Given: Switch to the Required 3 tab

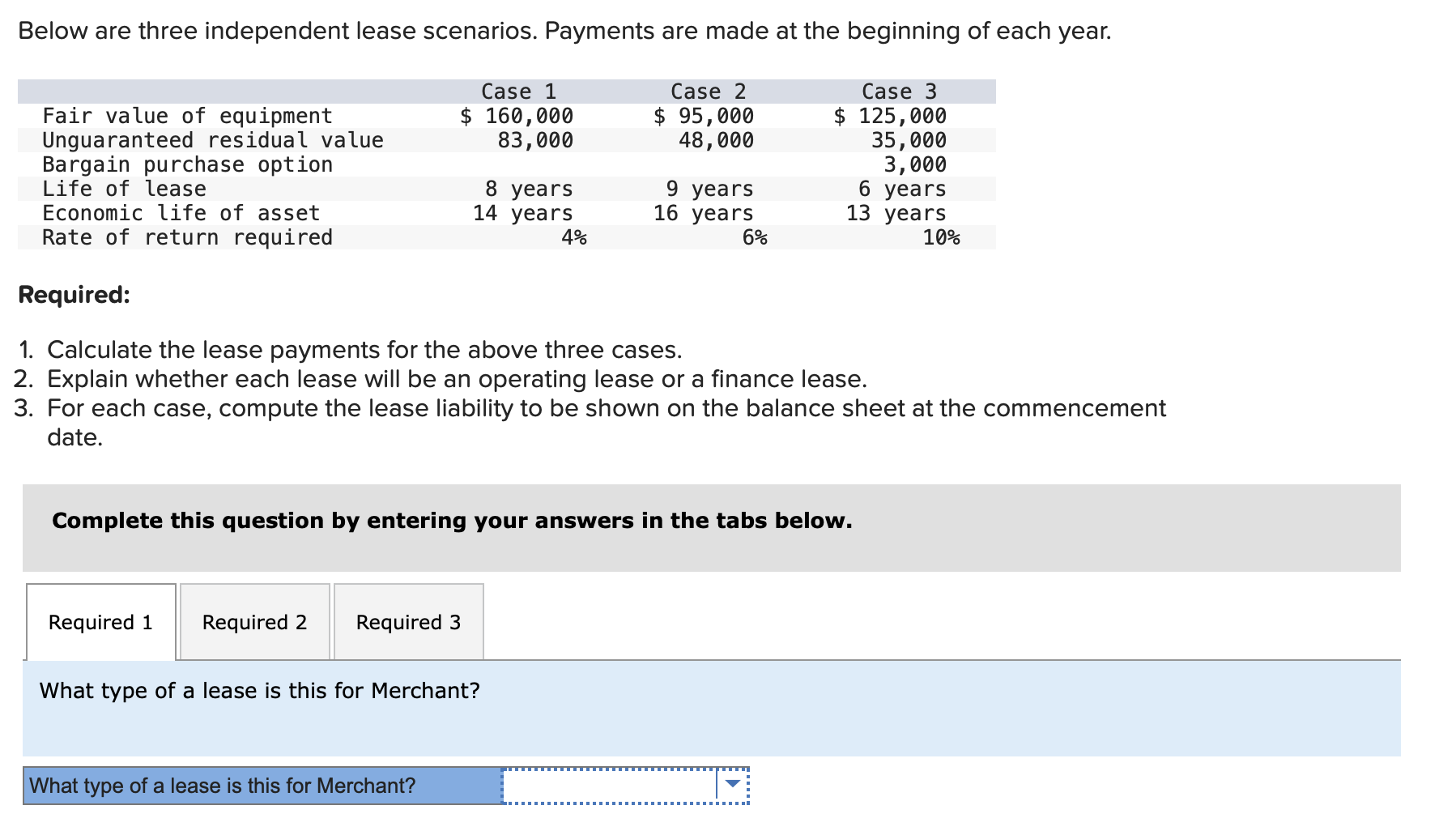Looking at the screenshot, I should tap(407, 621).
